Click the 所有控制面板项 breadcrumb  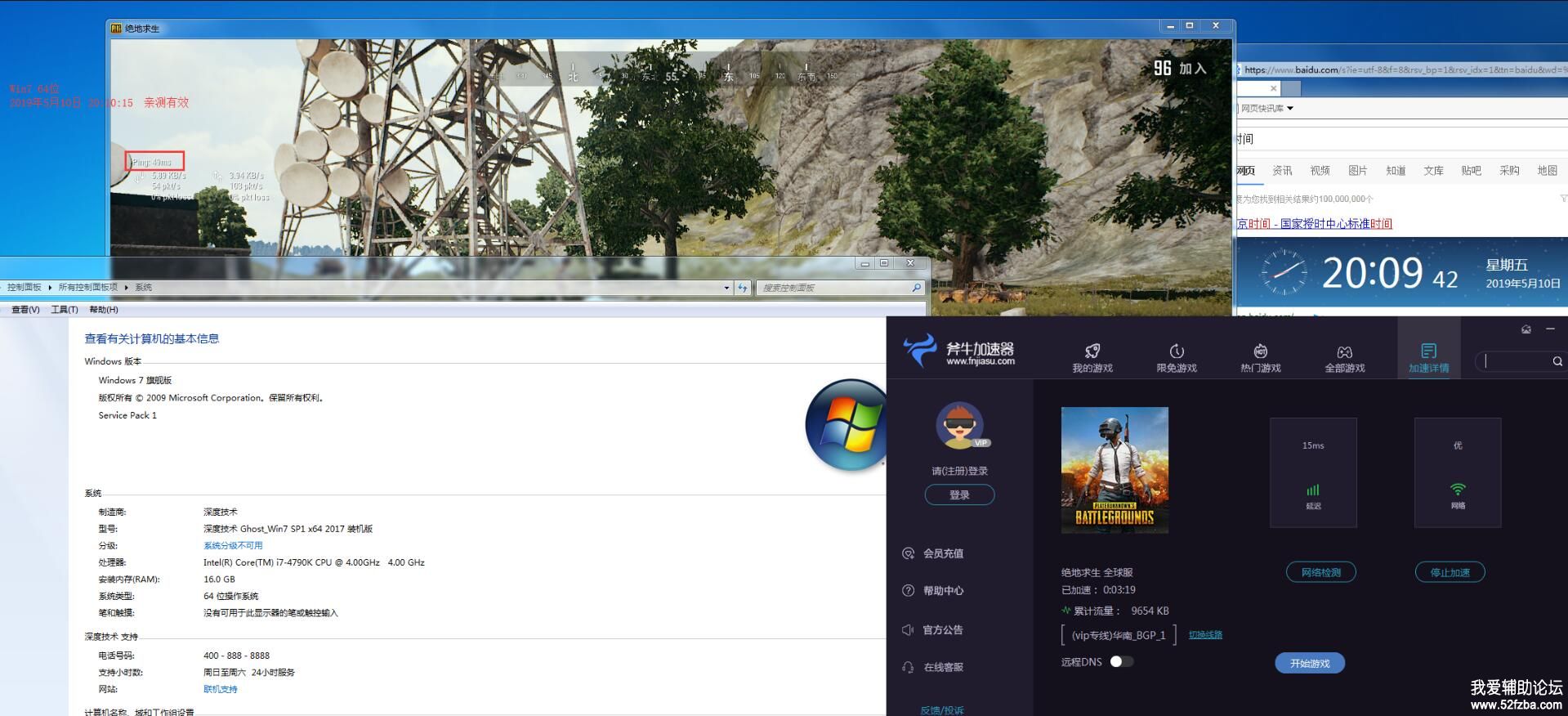pos(87,288)
